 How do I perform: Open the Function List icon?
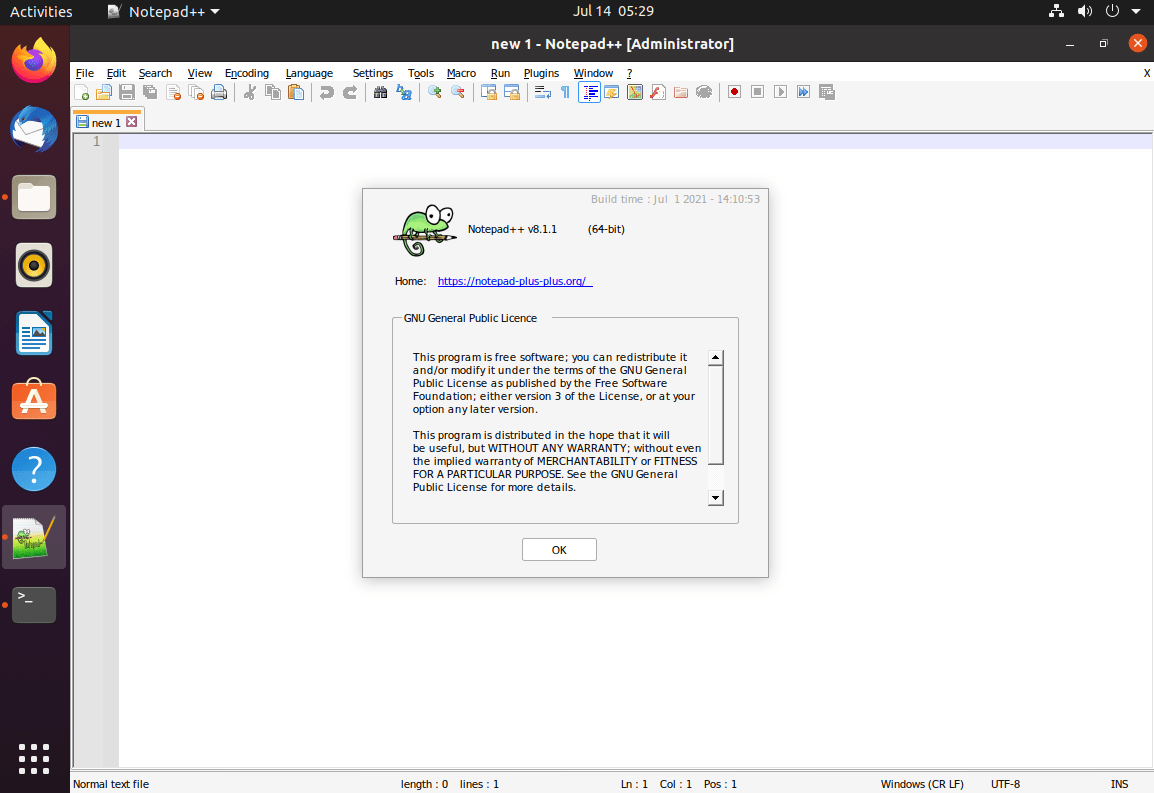658,92
